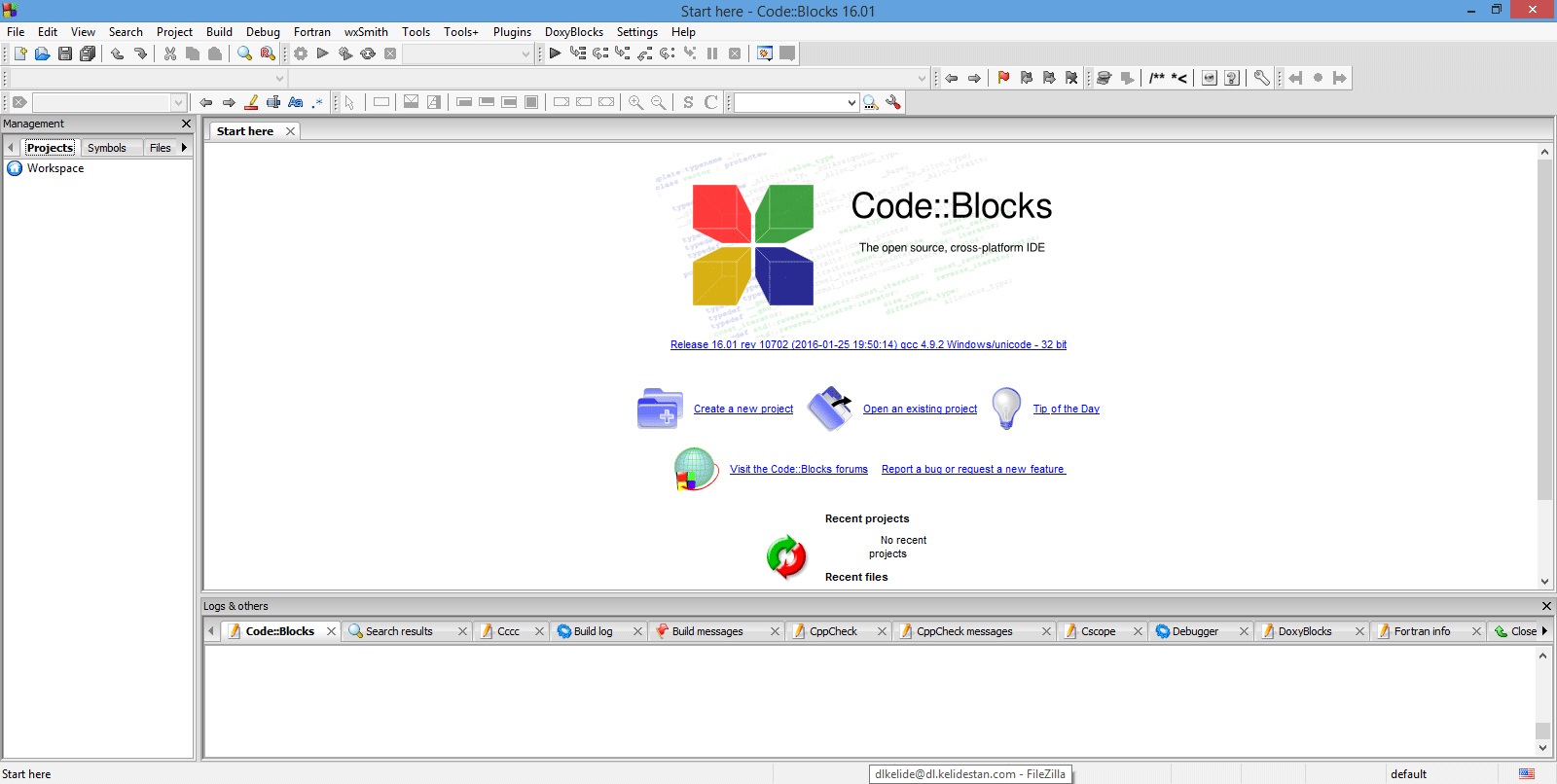Click the zoom out magnifier icon
This screenshot has width=1557, height=784.
pos(659,102)
